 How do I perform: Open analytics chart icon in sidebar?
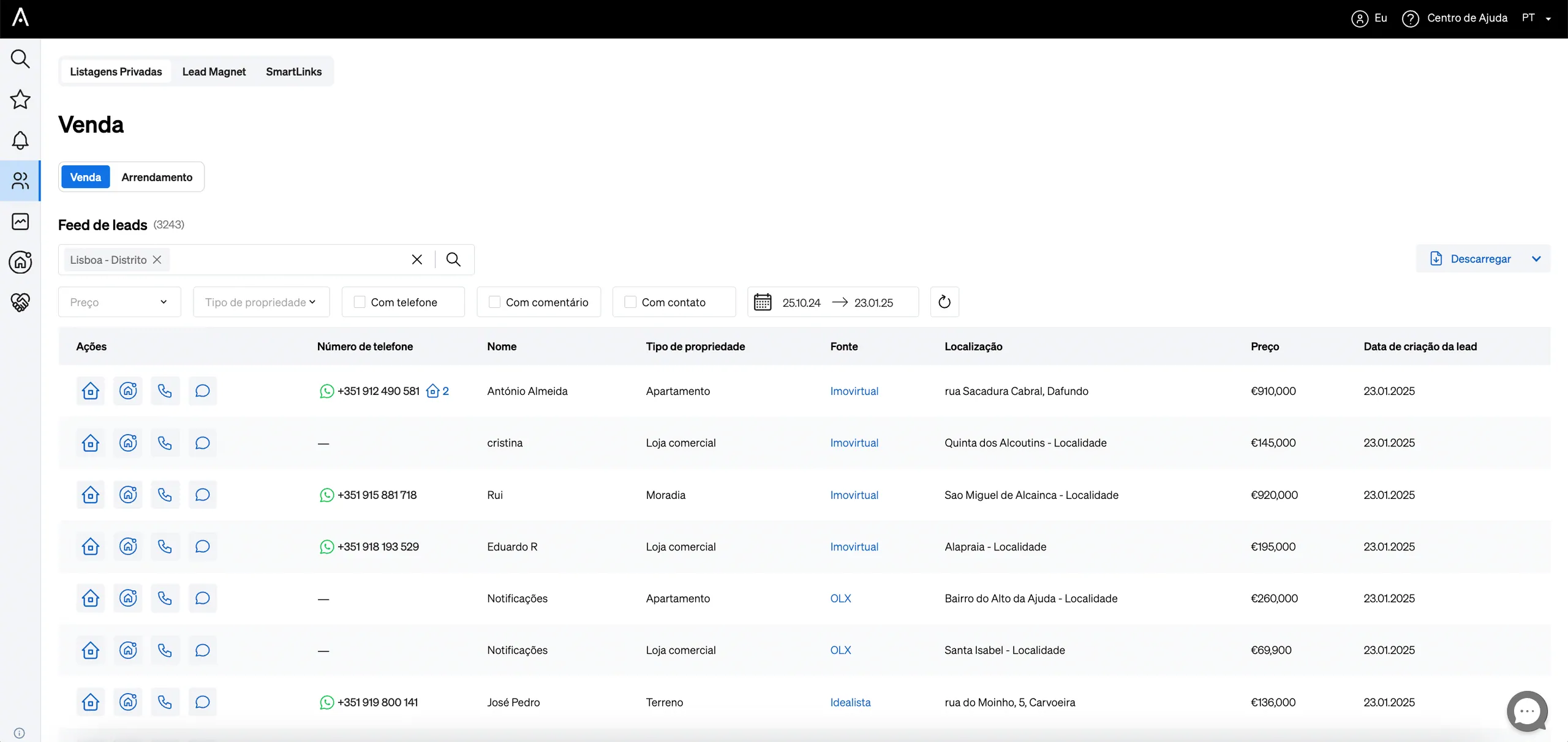tap(20, 221)
